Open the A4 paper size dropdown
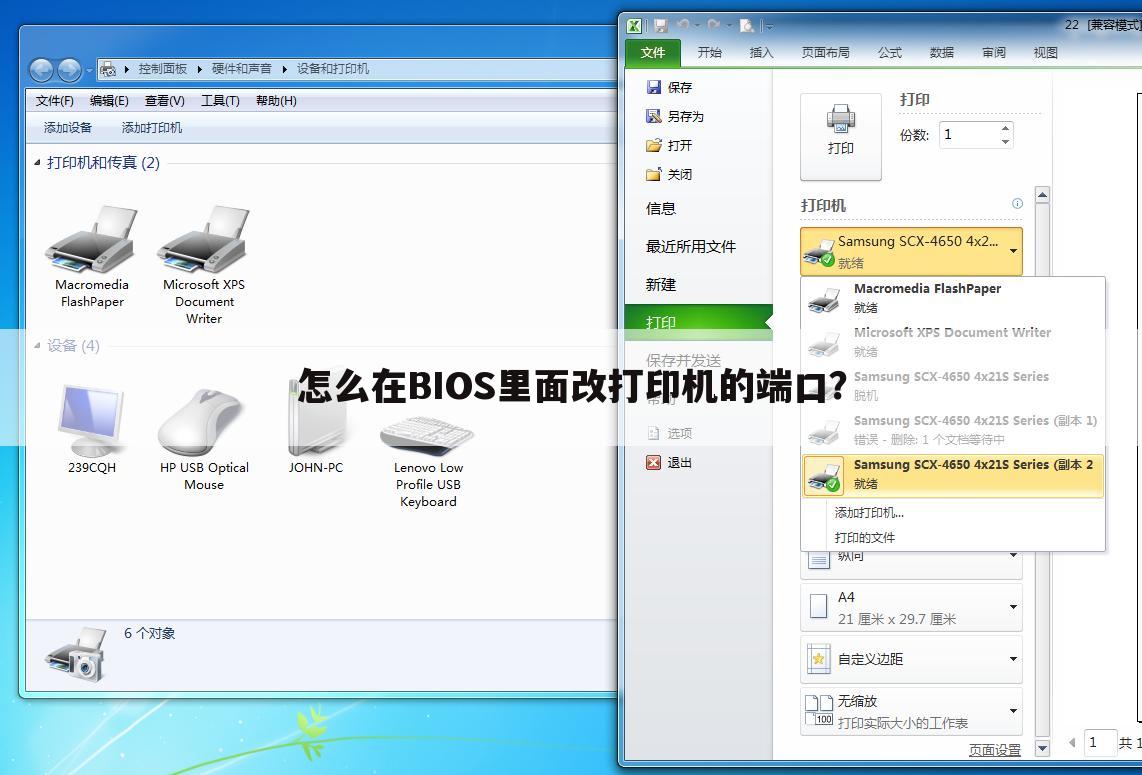 coord(911,607)
